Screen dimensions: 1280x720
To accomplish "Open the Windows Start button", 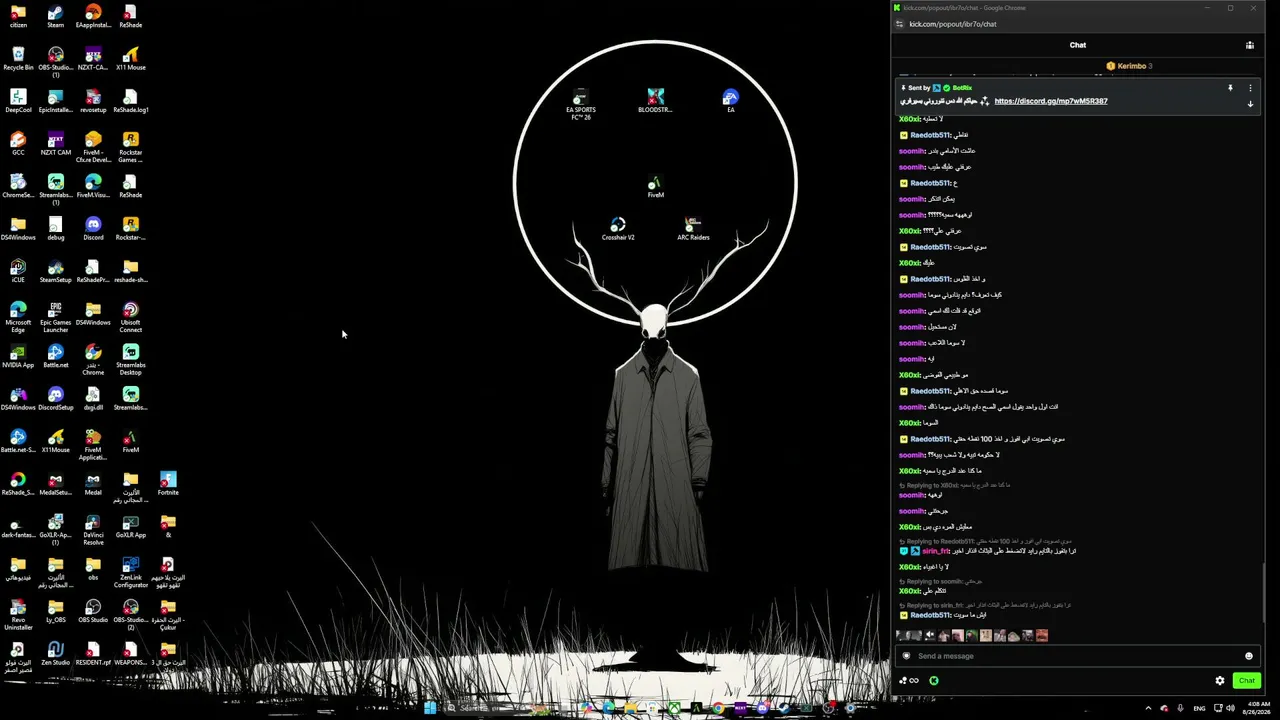I will click(x=430, y=708).
